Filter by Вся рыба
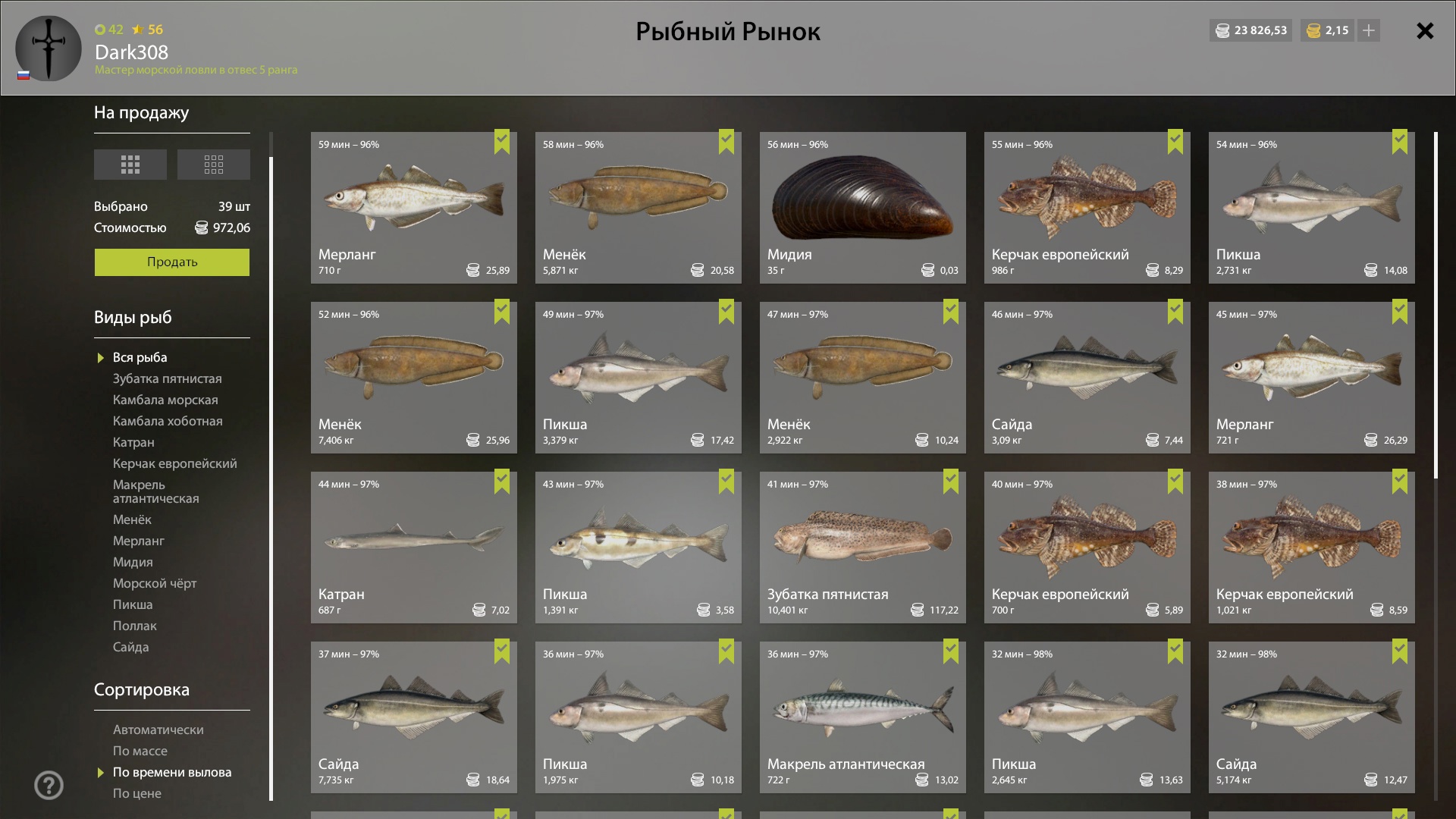 (140, 357)
